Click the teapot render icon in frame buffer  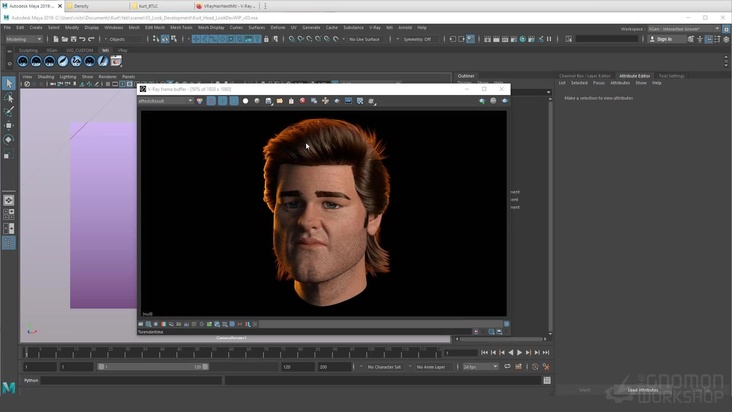coord(505,101)
